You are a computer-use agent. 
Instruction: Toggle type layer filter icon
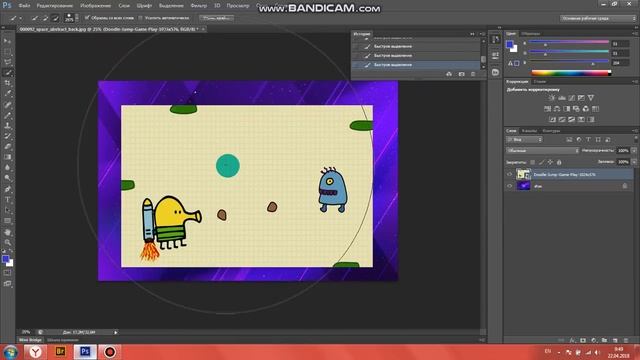click(x=588, y=140)
